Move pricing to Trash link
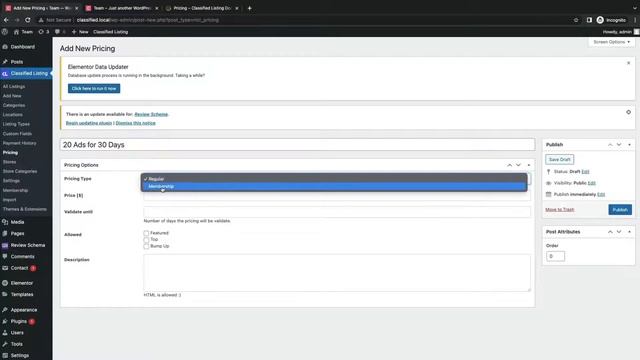This screenshot has height=360, width=640. 560,209
